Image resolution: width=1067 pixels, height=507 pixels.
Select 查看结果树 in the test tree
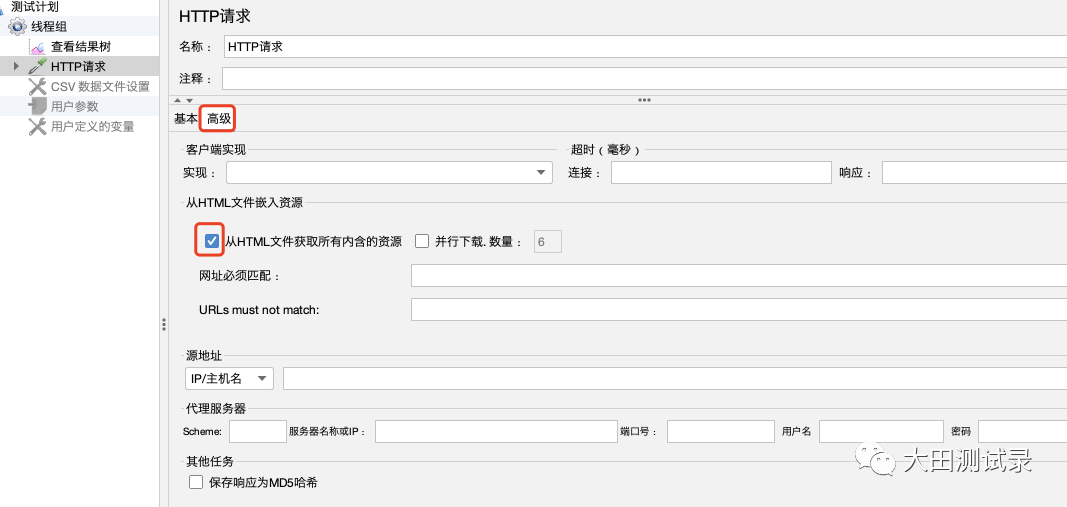click(81, 47)
